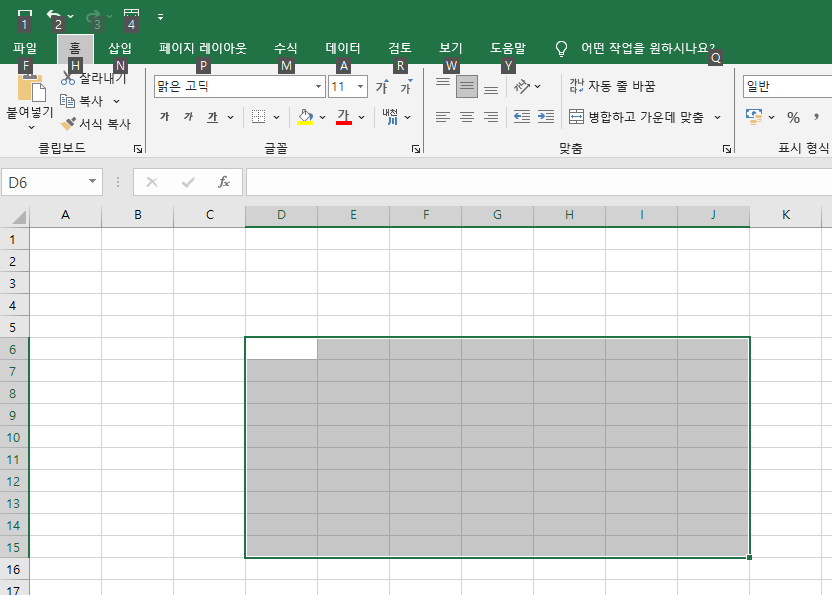Switch to the 검토 (Review) tab
832x595 pixels.
click(x=400, y=48)
